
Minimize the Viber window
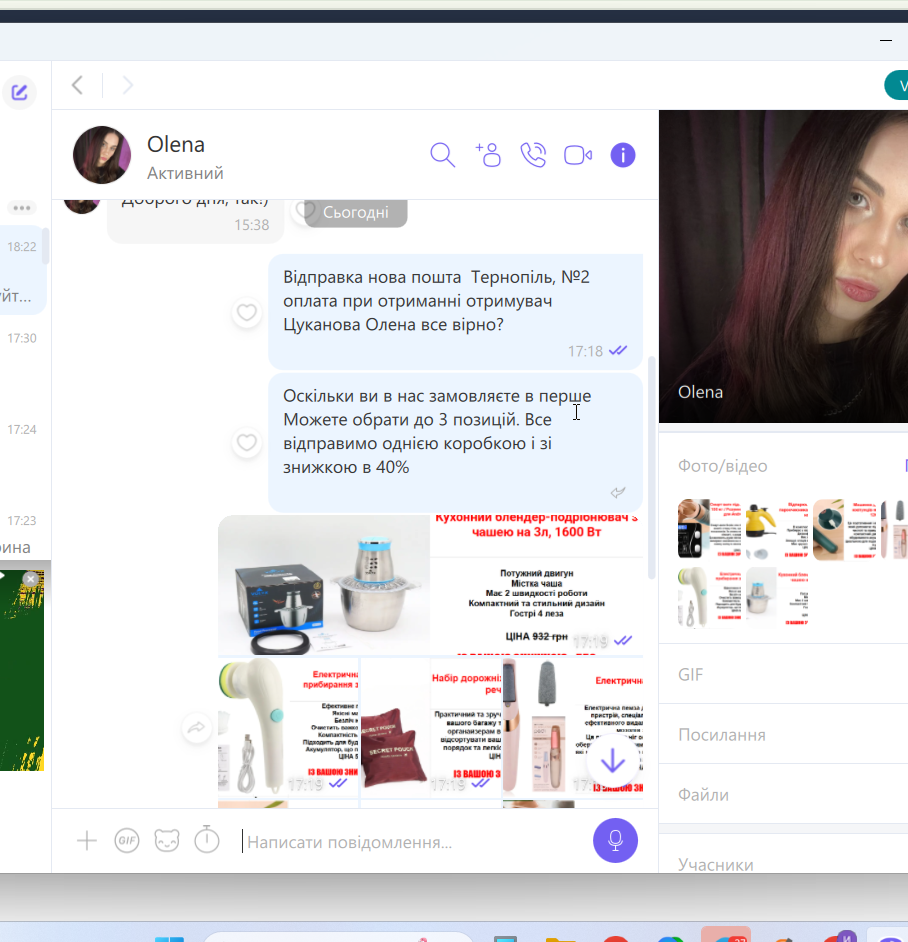[x=886, y=40]
